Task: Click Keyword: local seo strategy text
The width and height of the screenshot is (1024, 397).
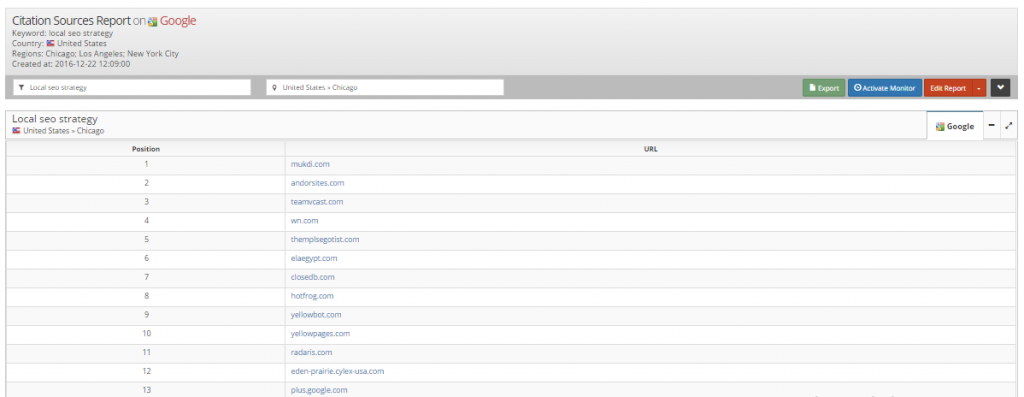Action: pos(63,33)
